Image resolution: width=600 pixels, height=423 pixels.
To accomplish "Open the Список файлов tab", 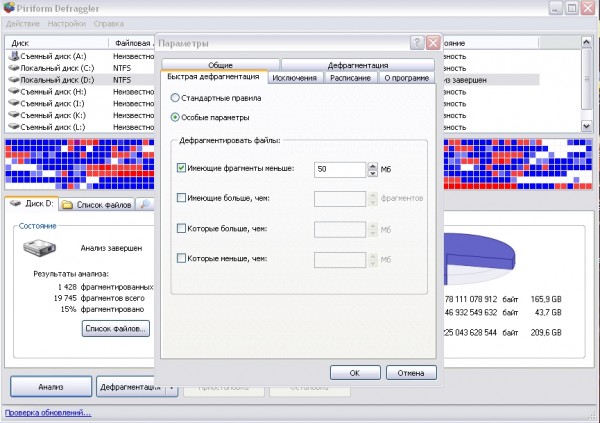I will tap(97, 205).
